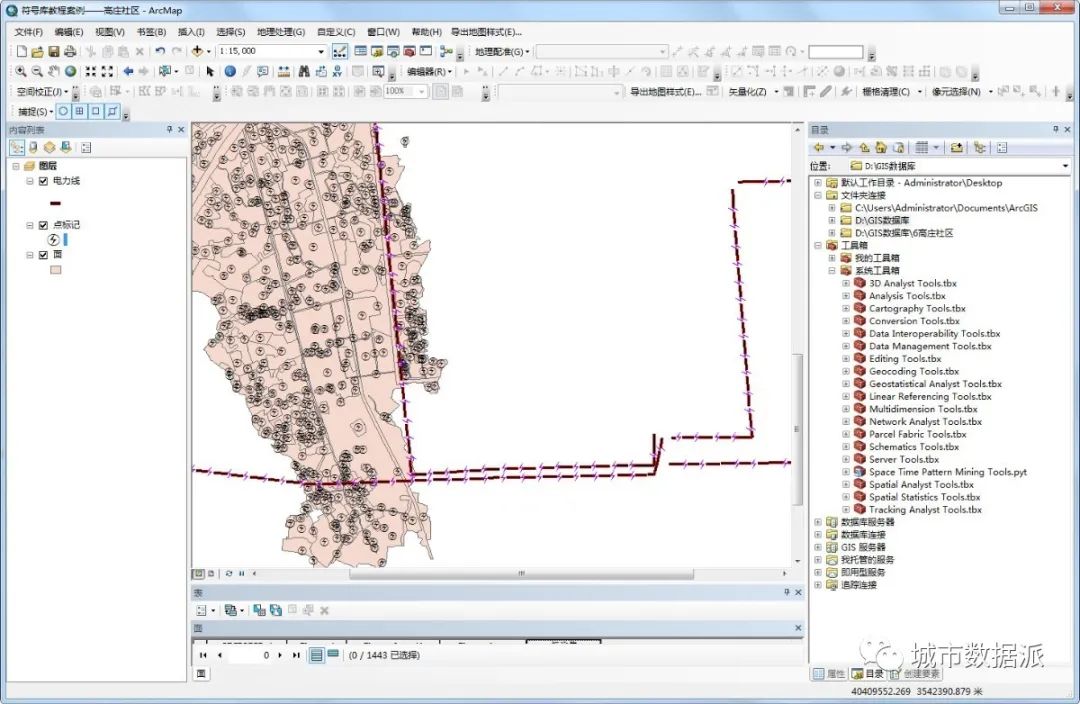This screenshot has width=1080, height=704.
Task: Select the Pan hand tool
Action: (x=54, y=71)
